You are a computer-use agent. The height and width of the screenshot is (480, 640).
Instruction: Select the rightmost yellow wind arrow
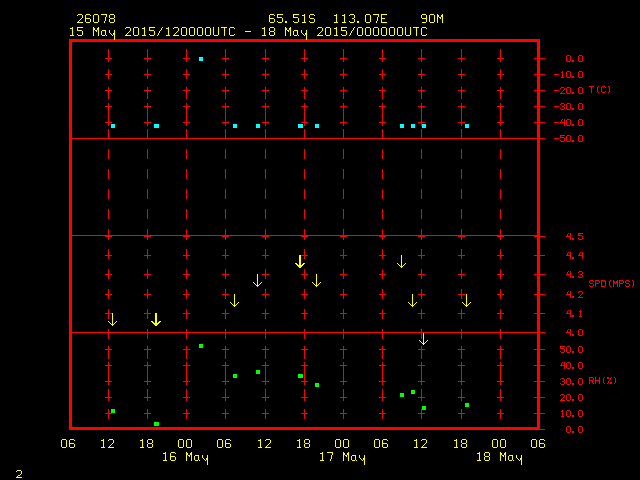point(466,301)
